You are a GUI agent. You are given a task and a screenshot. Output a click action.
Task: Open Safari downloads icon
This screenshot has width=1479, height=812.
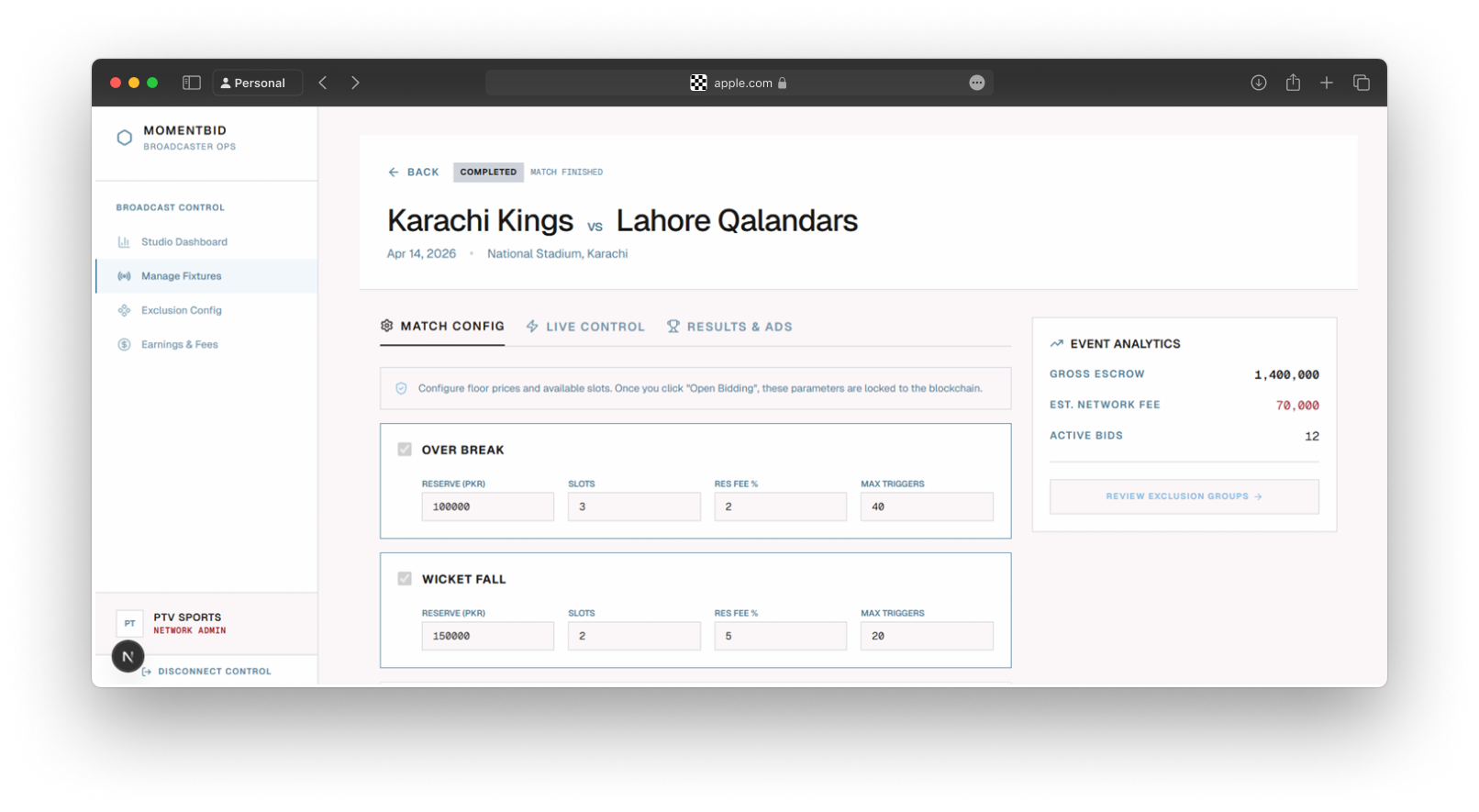click(x=1259, y=83)
